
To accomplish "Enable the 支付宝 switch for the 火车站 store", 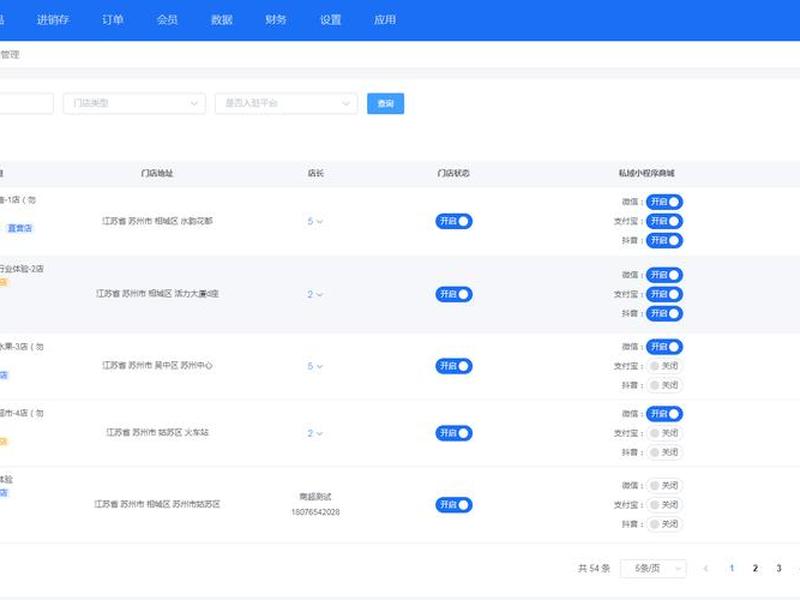I will tap(664, 433).
